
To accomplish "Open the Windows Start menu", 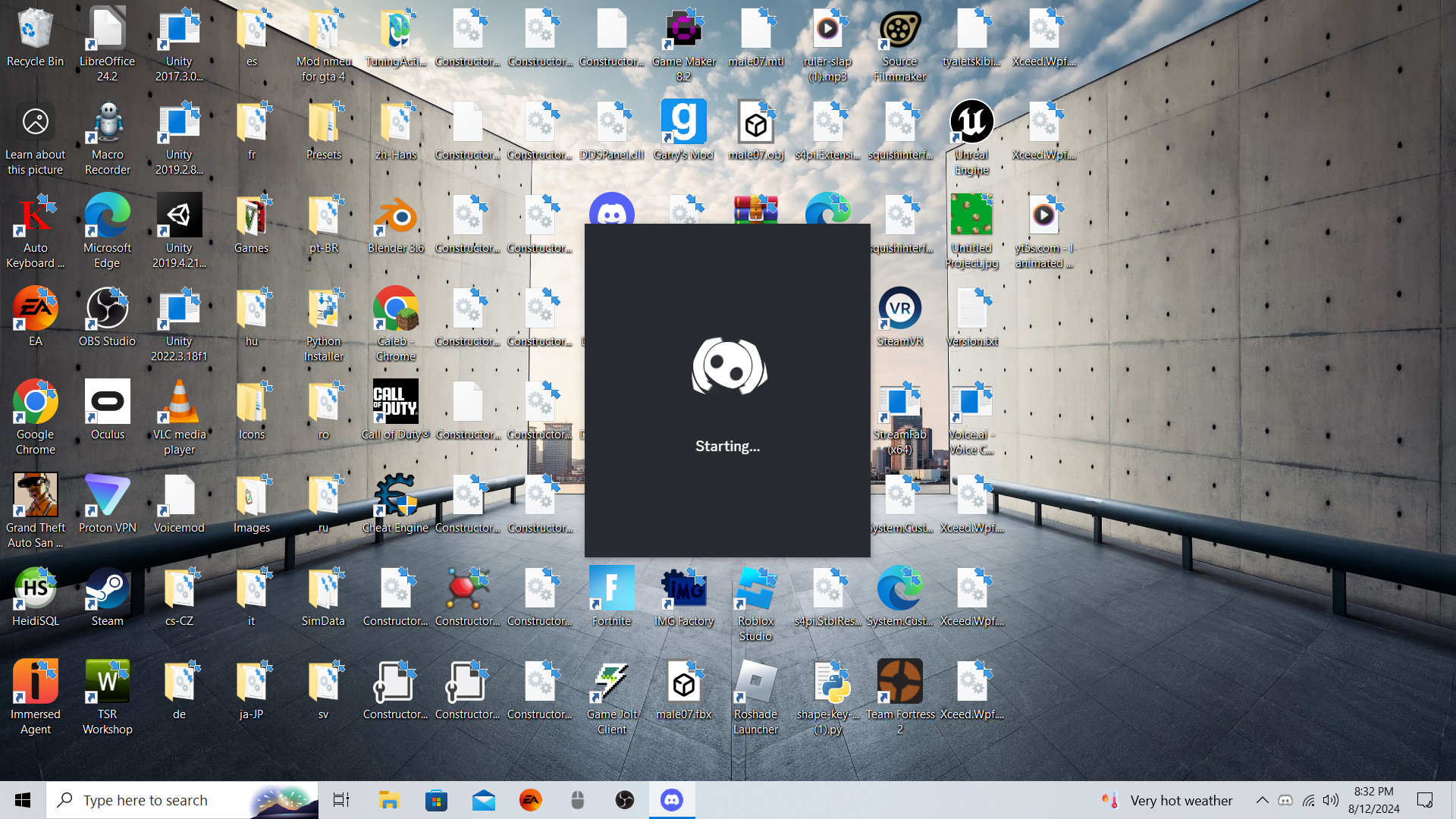I will 23,800.
